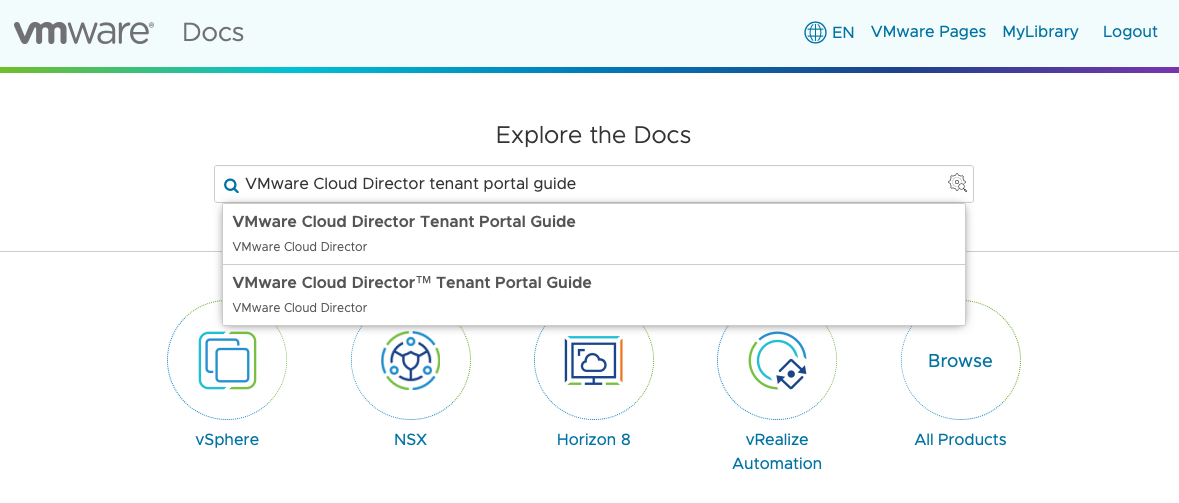Click the vRealize Automation product icon

777,360
